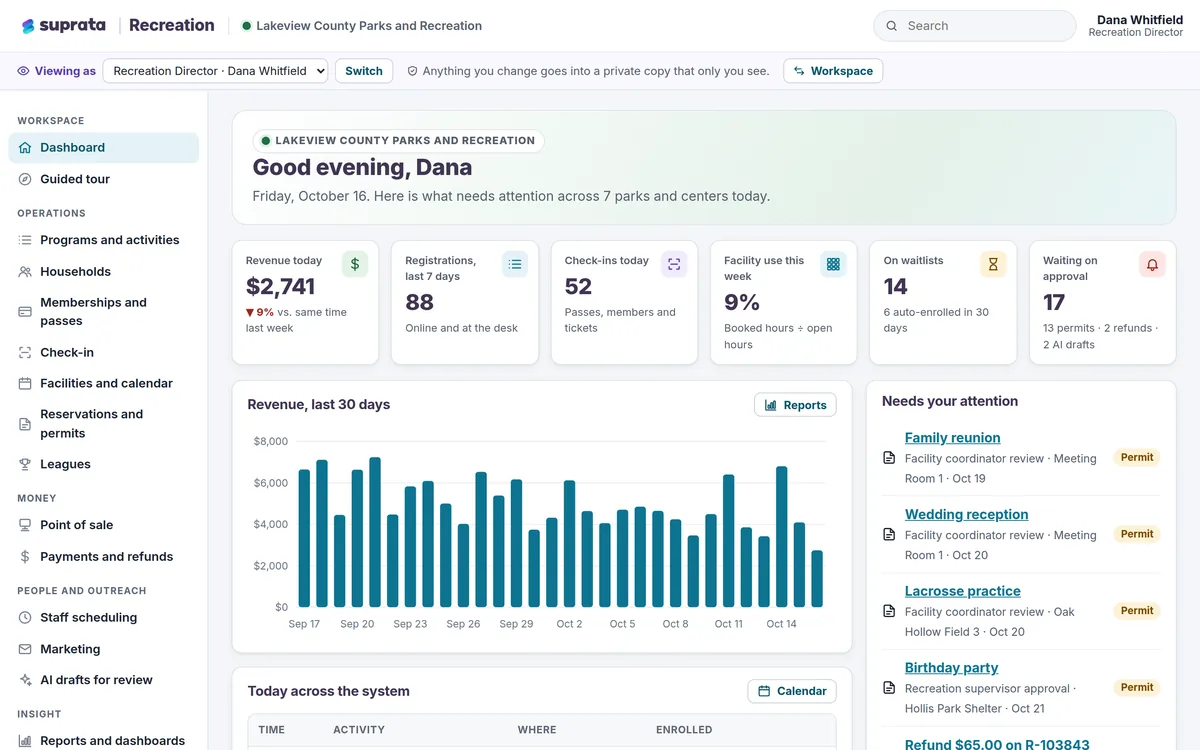Click the AI drafts sparkle icon
The width and height of the screenshot is (1200, 750).
25,680
